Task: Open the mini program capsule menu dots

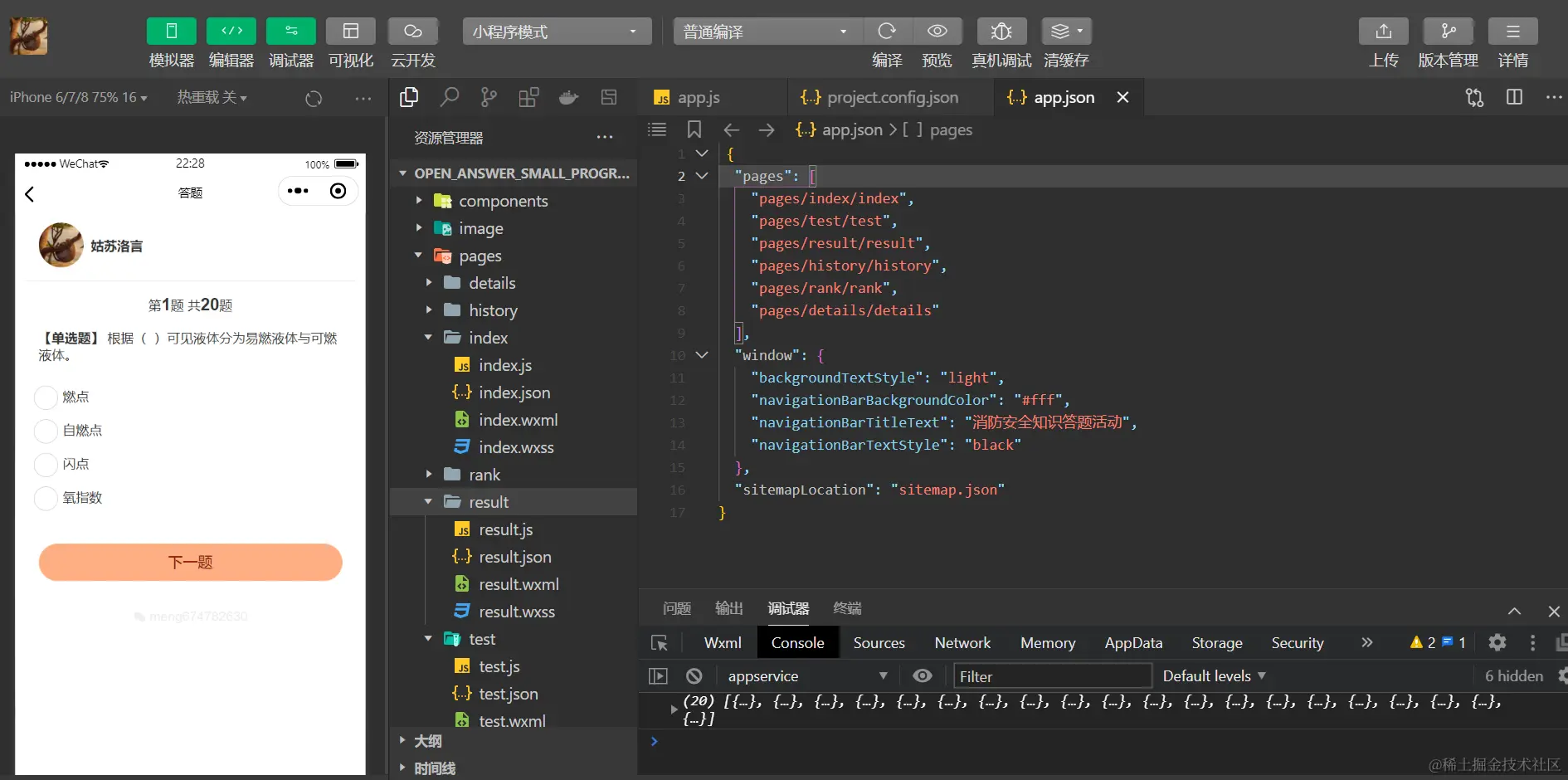Action: click(x=298, y=192)
